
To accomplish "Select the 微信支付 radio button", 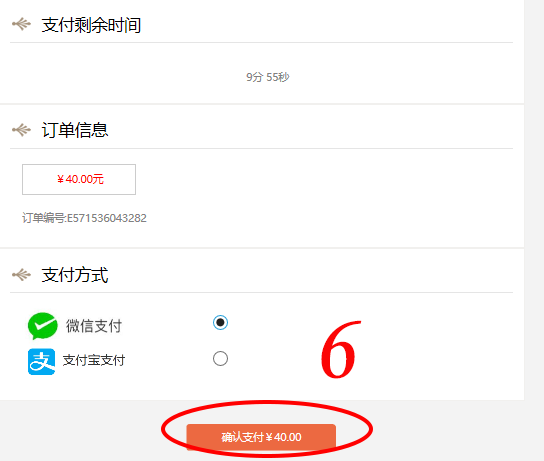I will [220, 323].
